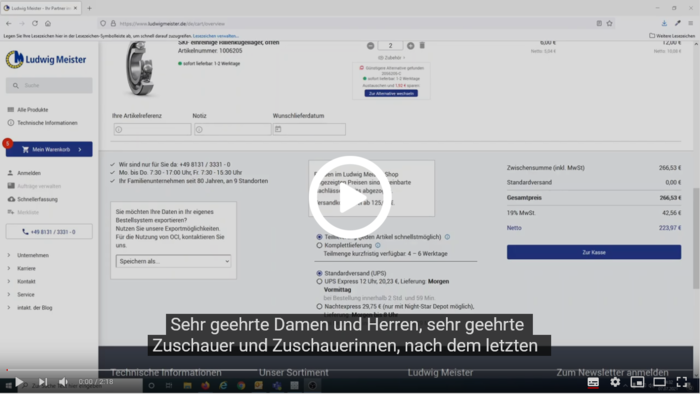The height and width of the screenshot is (394, 700).
Task: Increase quantity with plus icon
Action: 410,46
